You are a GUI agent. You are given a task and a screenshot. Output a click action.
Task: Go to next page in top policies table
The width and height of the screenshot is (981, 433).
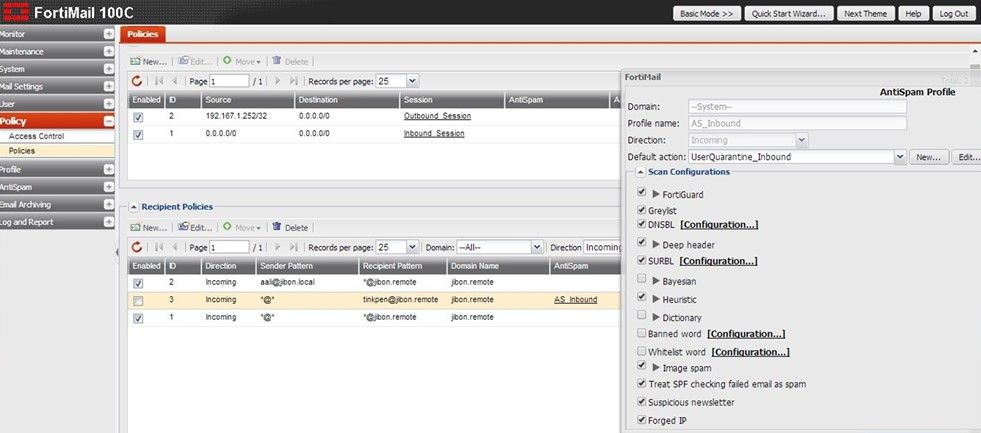[278, 81]
